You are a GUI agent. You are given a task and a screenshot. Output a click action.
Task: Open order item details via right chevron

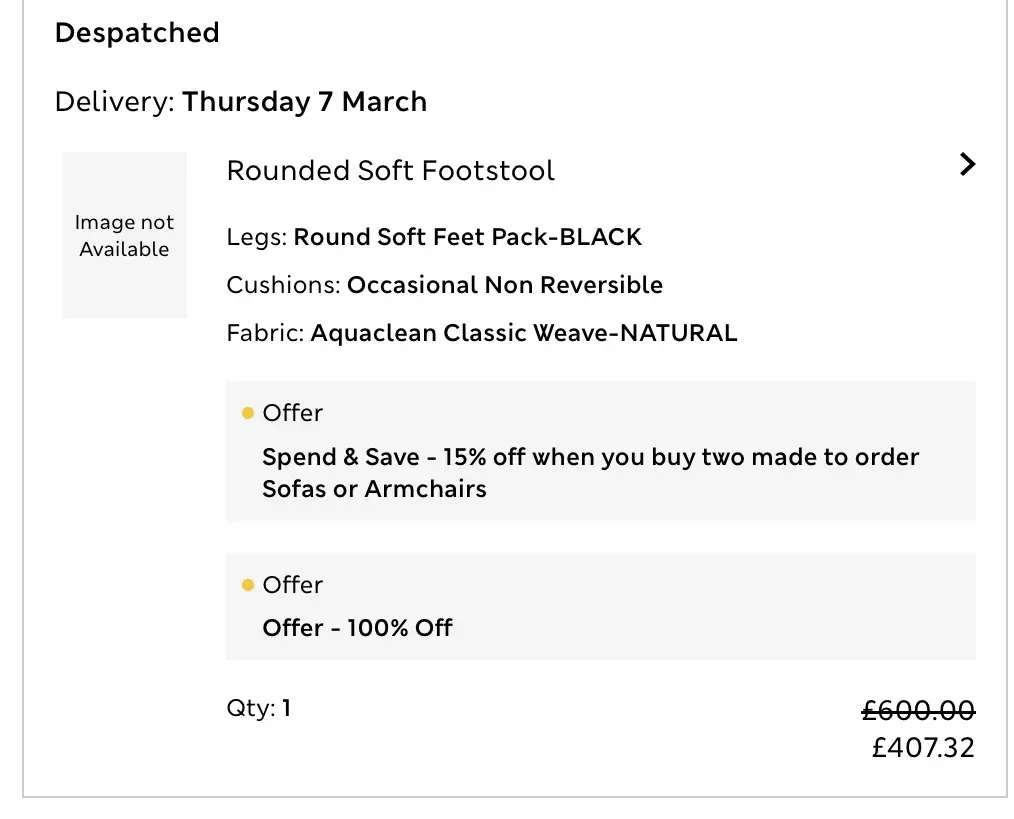[x=966, y=165]
